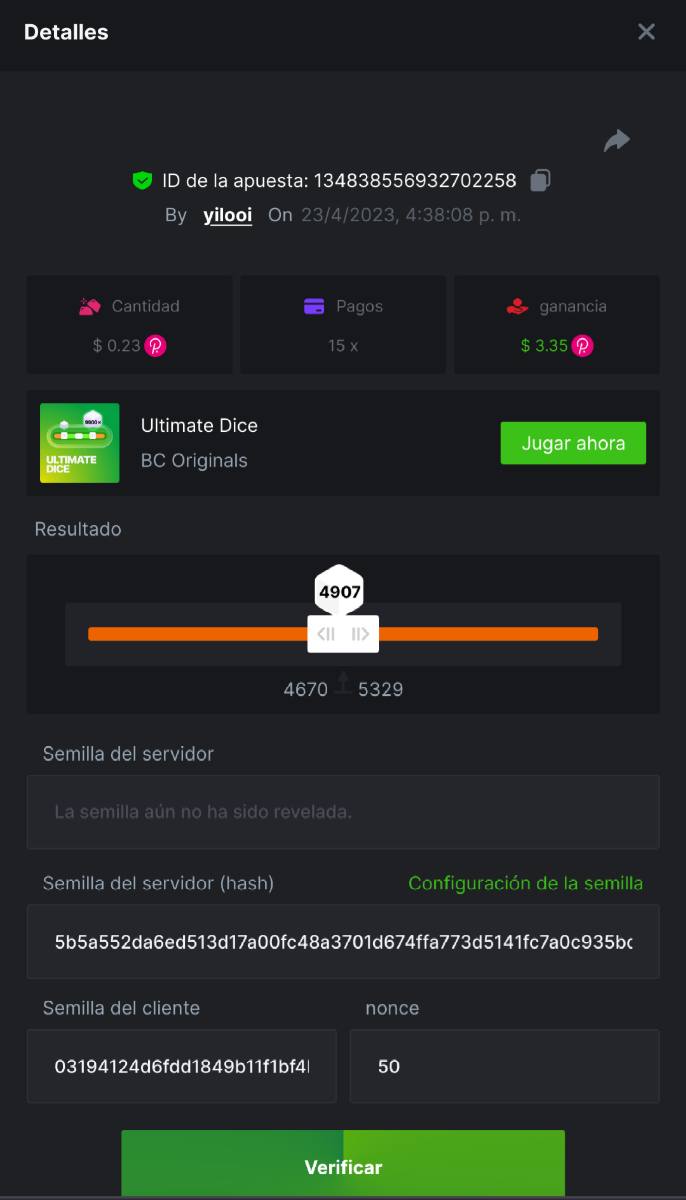Image resolution: width=686 pixels, height=1200 pixels.
Task: Click the Semilla del servidor field
Action: coord(343,812)
